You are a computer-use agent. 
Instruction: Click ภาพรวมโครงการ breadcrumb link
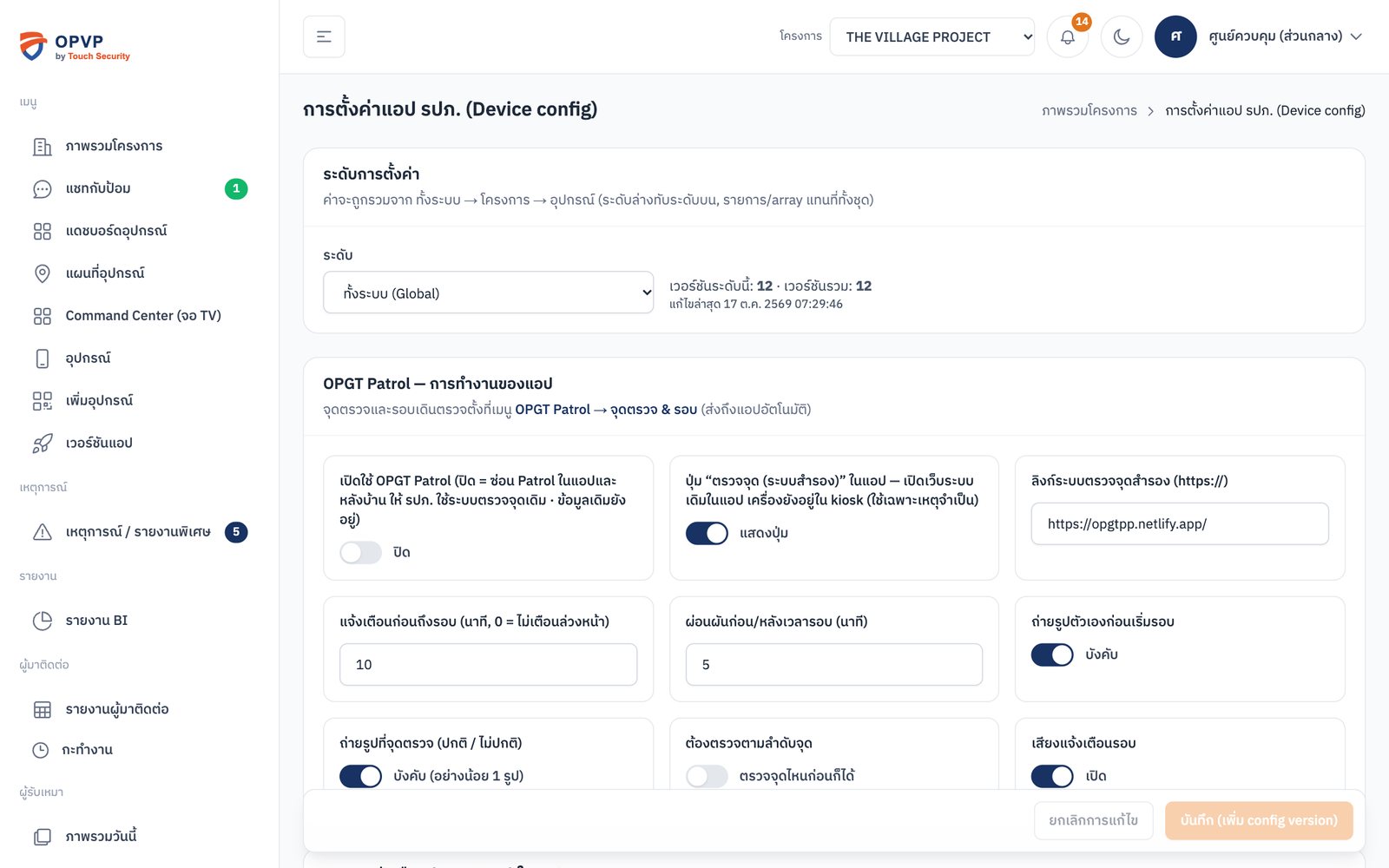(x=1089, y=111)
